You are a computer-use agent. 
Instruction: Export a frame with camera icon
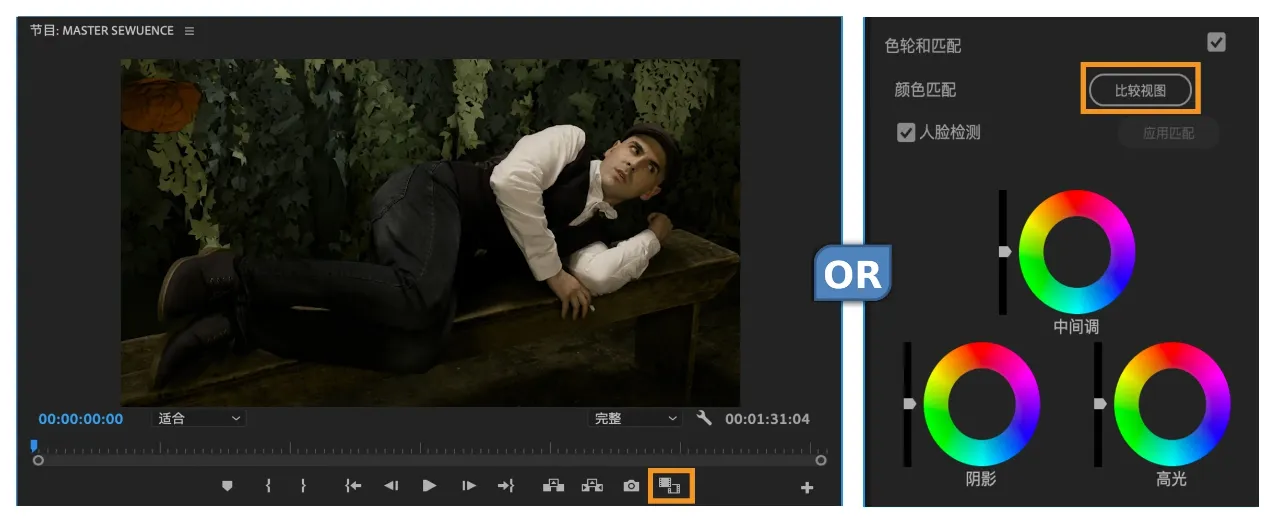click(x=631, y=486)
